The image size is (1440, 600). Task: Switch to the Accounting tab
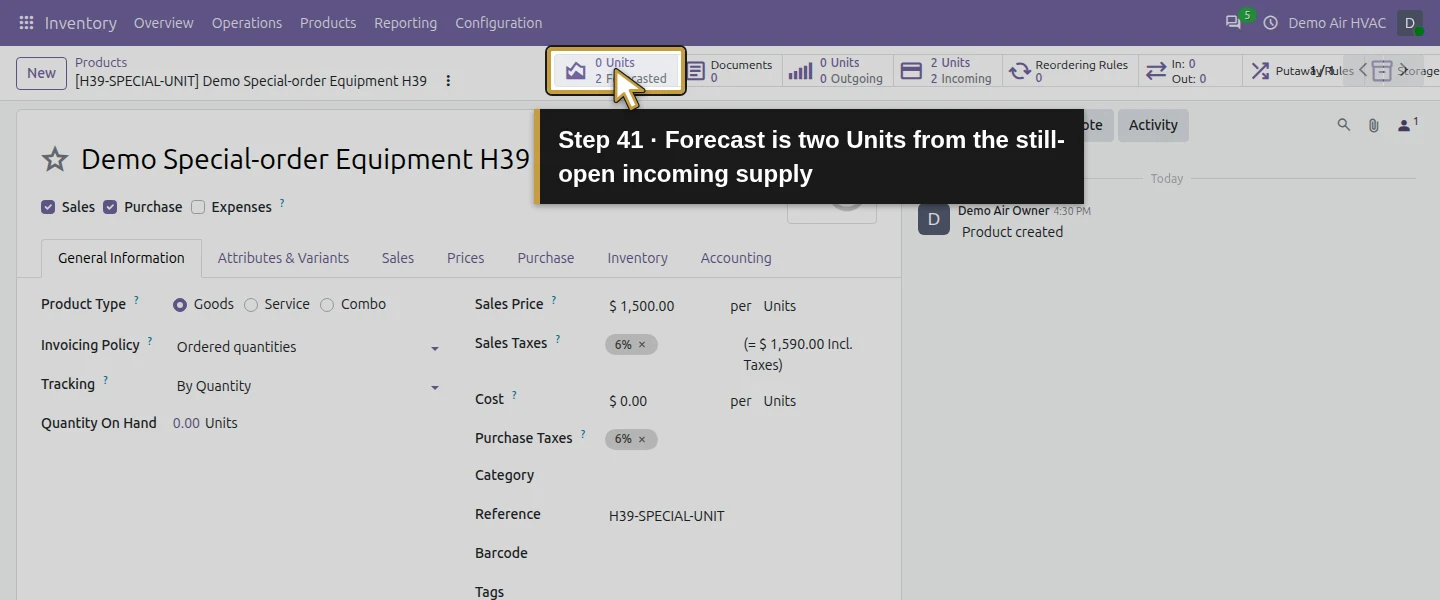[736, 258]
